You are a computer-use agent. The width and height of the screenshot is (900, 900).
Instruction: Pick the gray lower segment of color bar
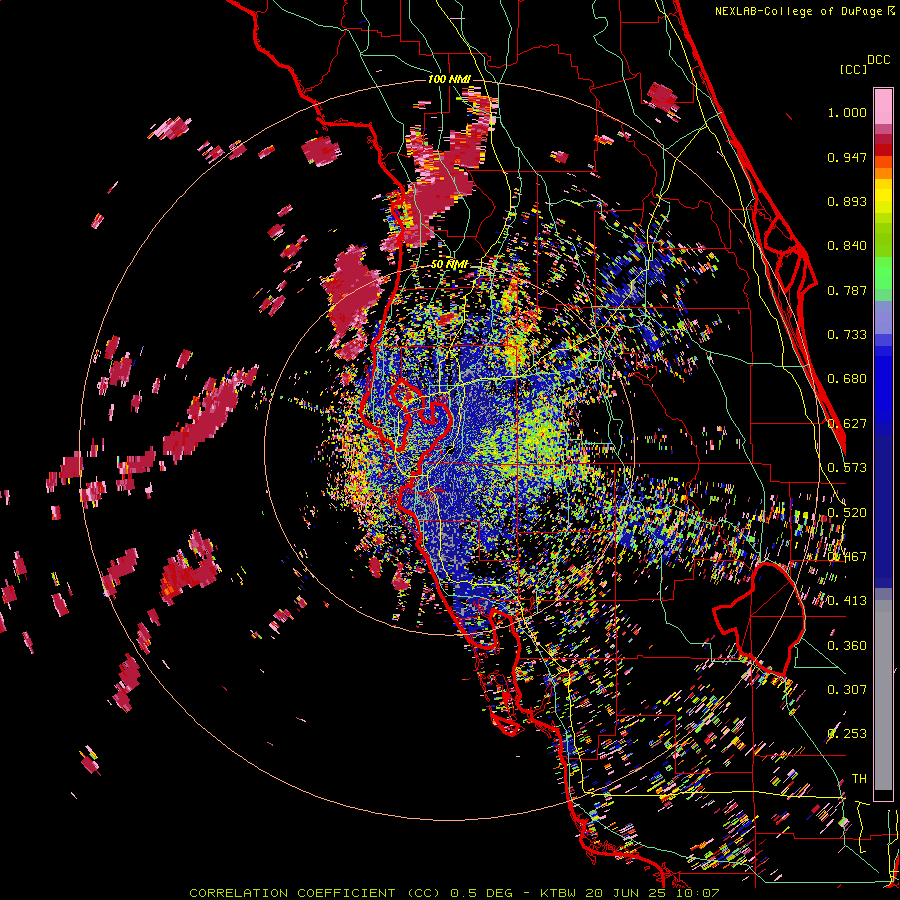tap(883, 695)
